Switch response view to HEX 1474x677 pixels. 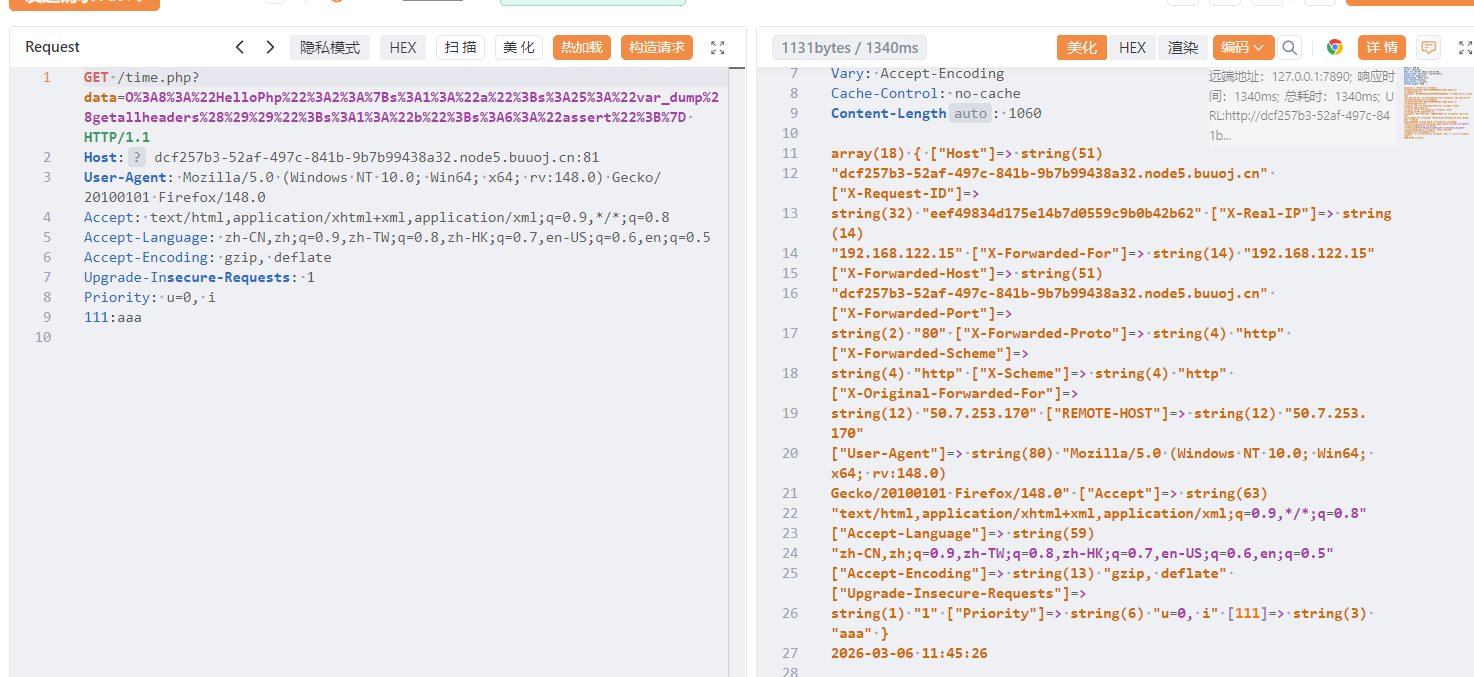(1132, 47)
